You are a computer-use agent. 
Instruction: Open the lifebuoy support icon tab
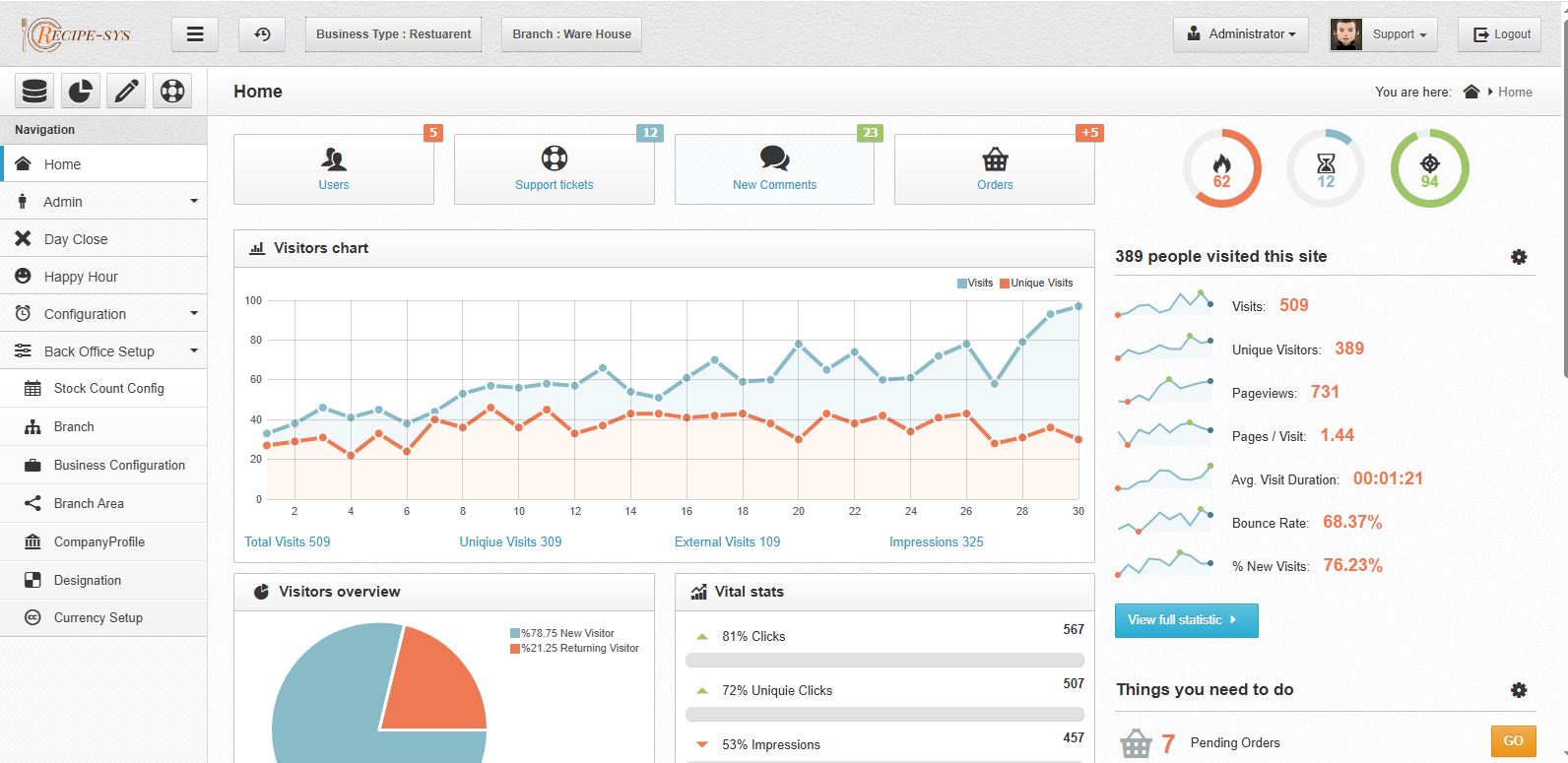(x=172, y=92)
